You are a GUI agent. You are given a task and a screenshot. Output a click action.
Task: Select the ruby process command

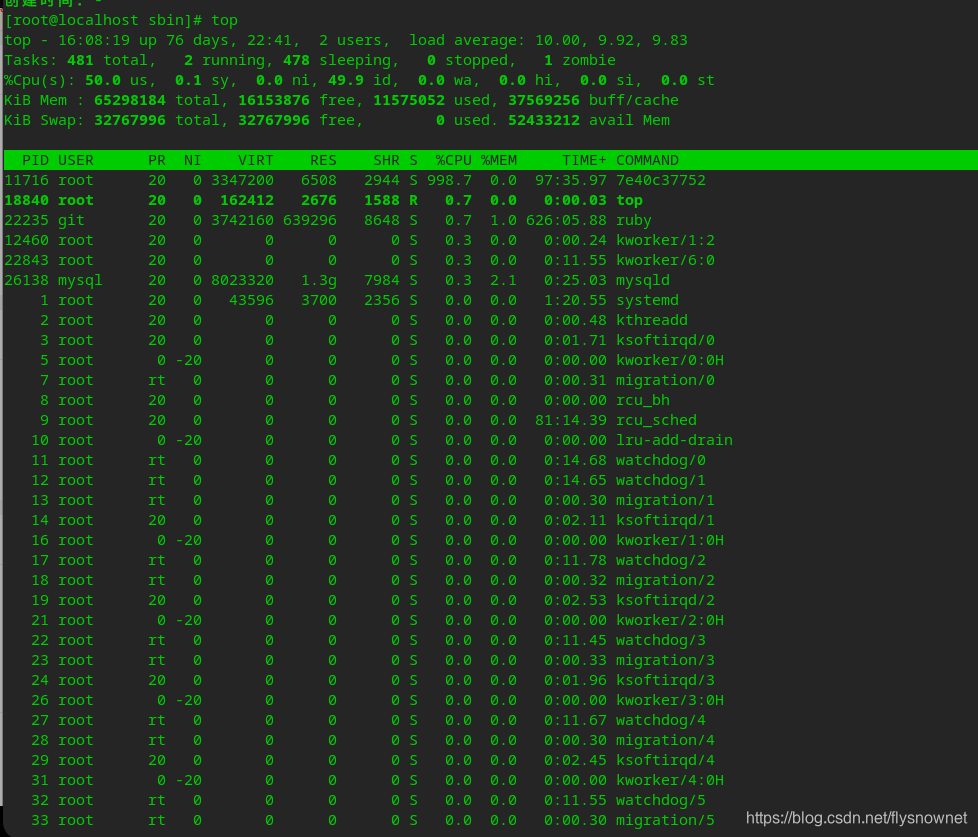pos(634,220)
